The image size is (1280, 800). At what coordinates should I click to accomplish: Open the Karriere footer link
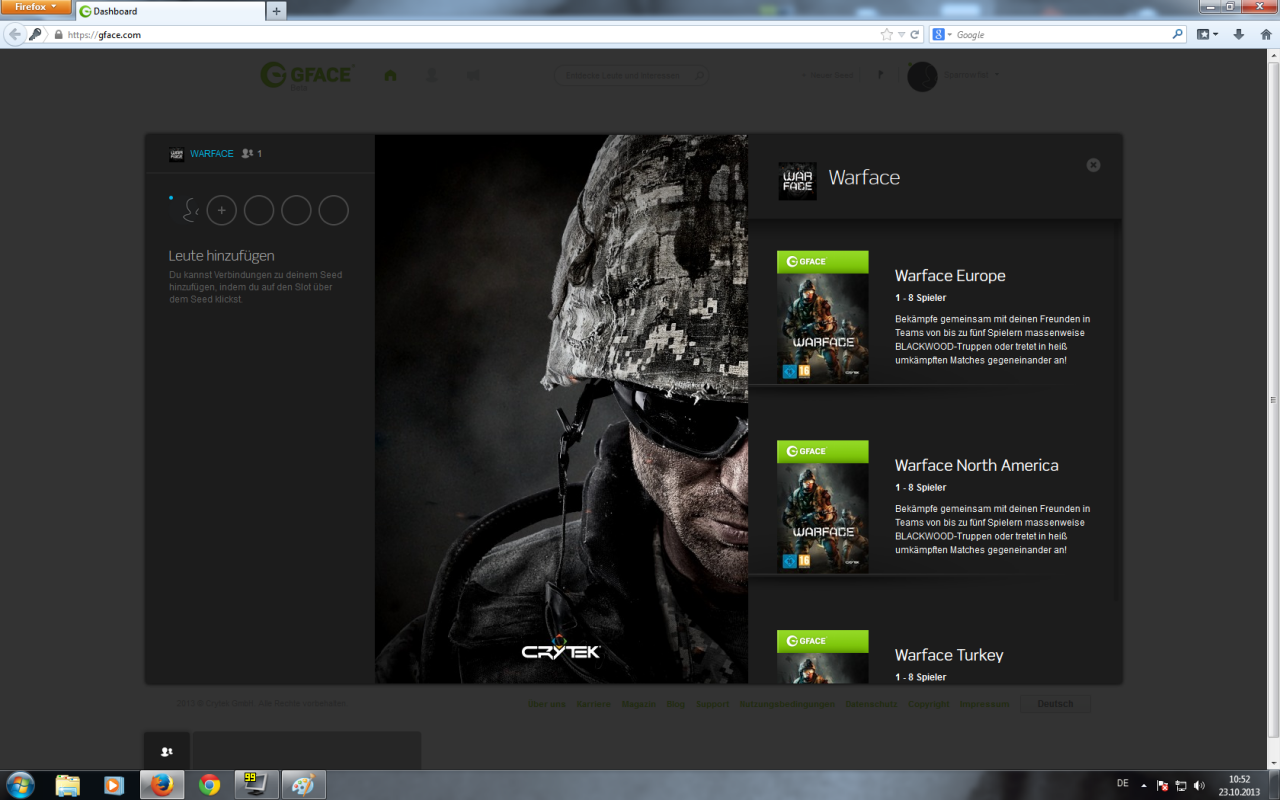[x=593, y=704]
